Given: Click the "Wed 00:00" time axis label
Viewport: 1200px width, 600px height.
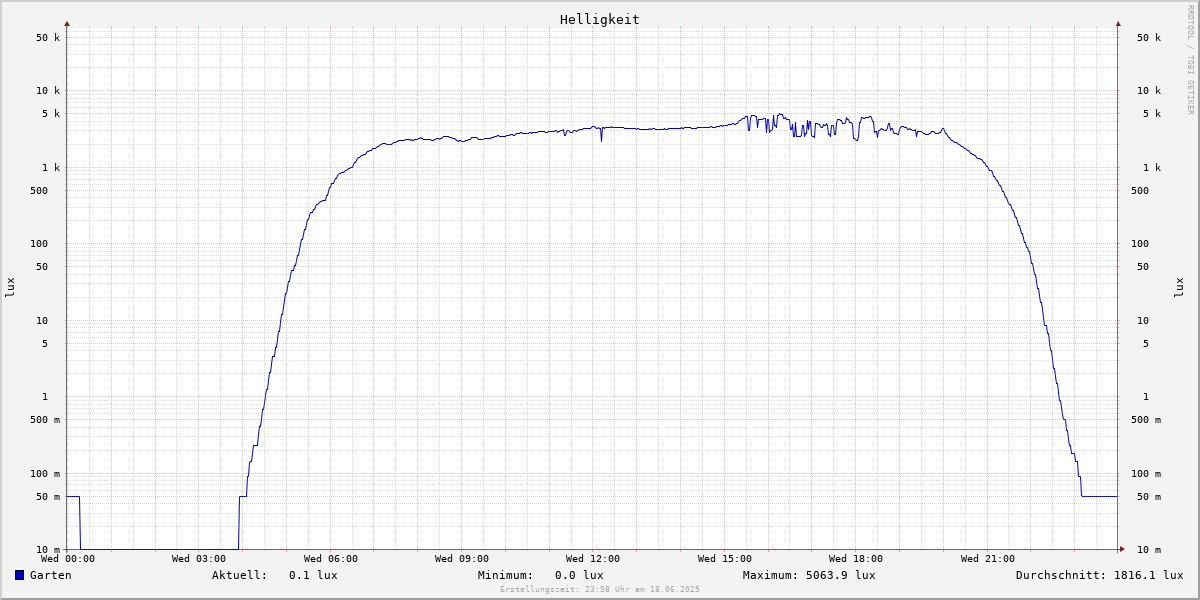Looking at the screenshot, I should tap(68, 559).
